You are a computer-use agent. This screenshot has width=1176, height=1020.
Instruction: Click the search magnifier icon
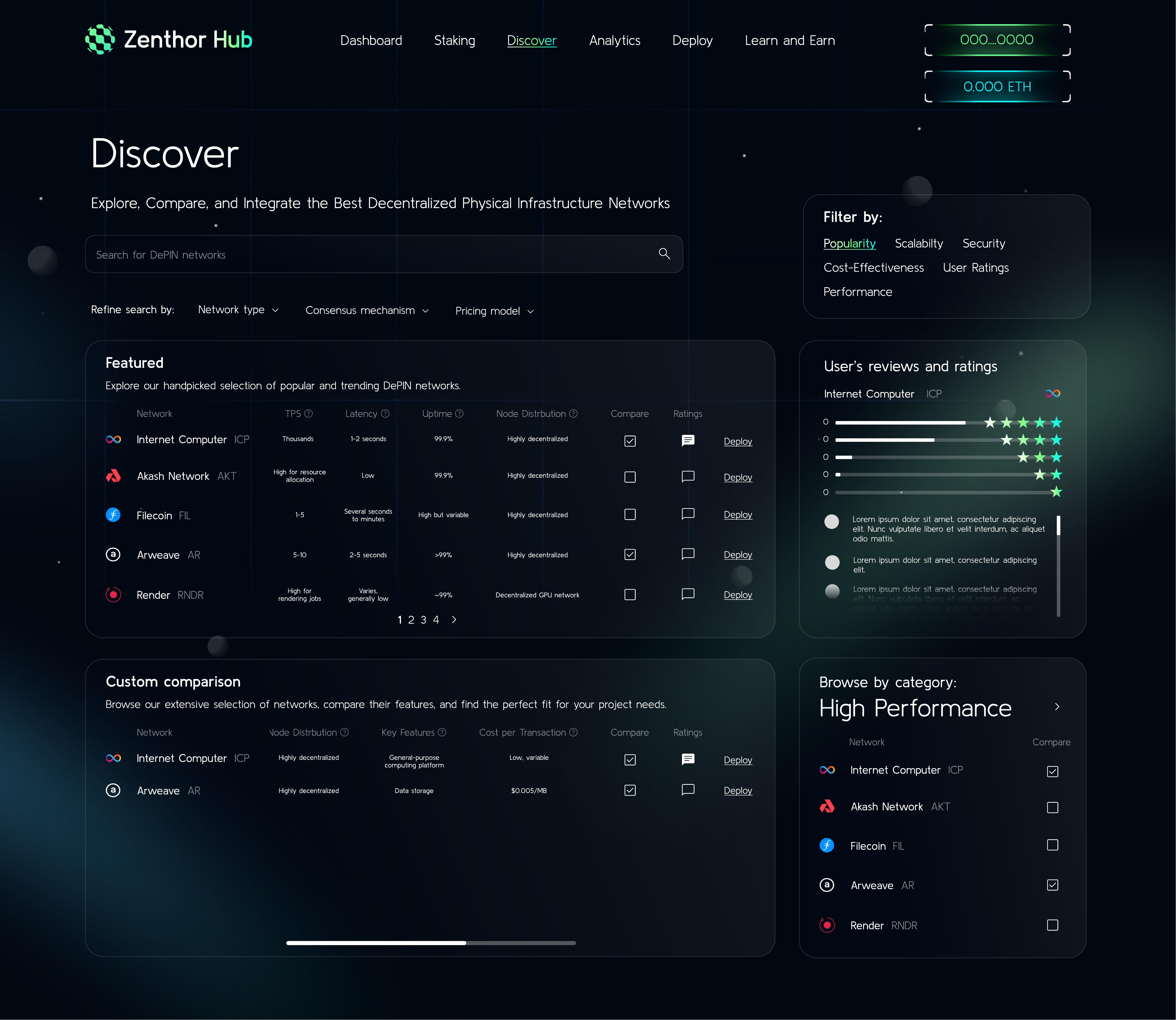point(664,254)
